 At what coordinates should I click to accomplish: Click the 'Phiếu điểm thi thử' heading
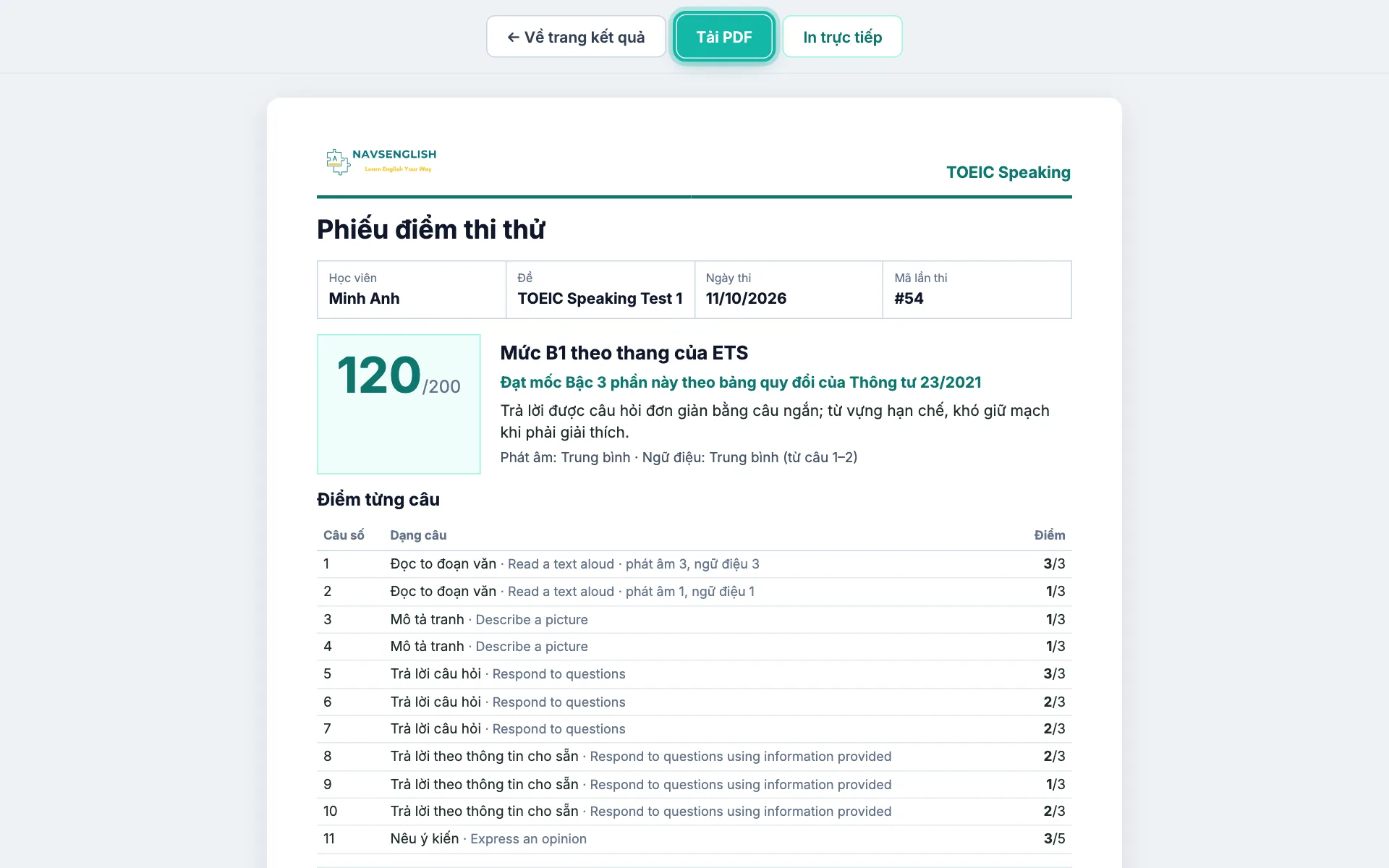pos(431,229)
